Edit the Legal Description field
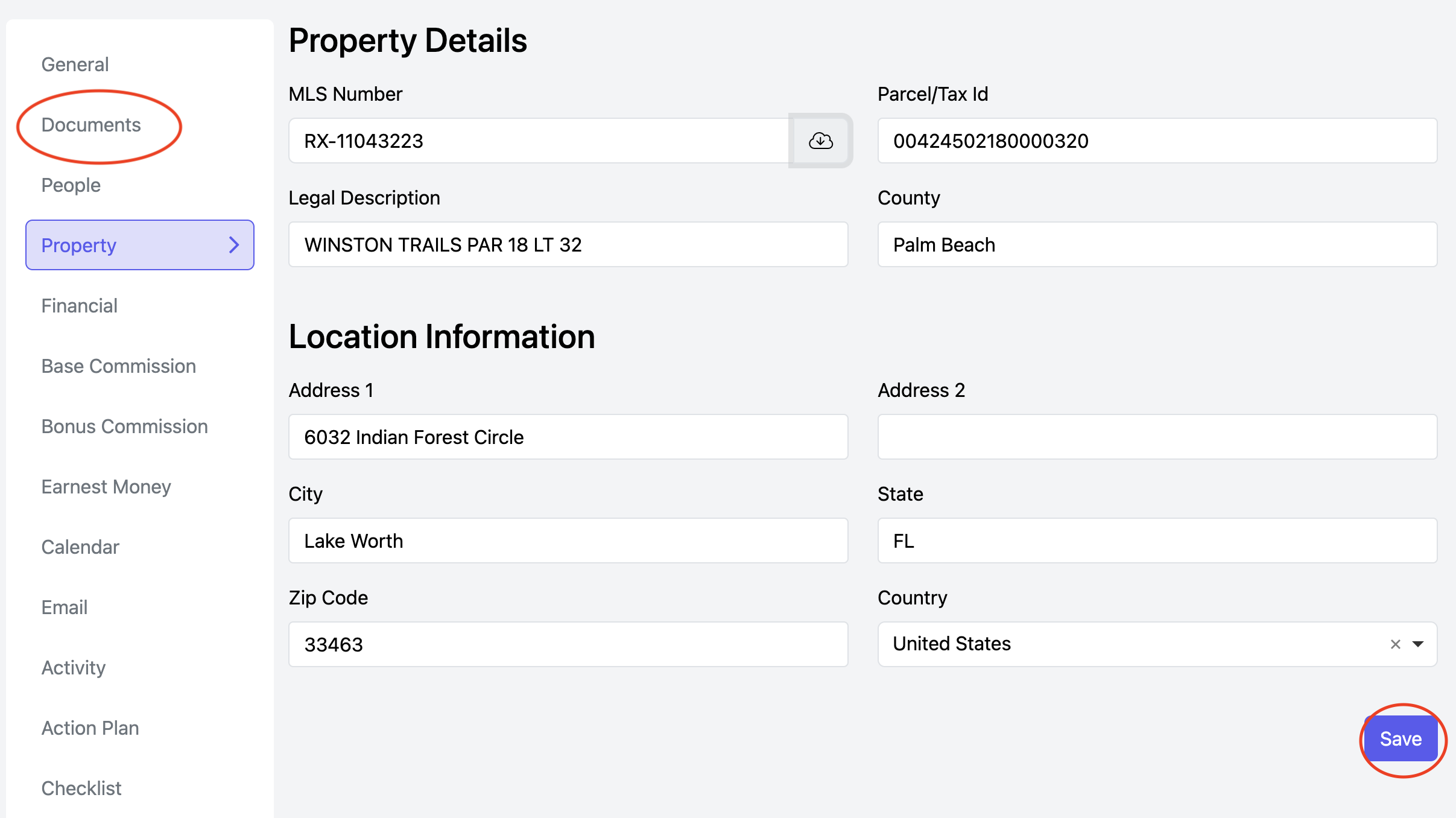 568,244
